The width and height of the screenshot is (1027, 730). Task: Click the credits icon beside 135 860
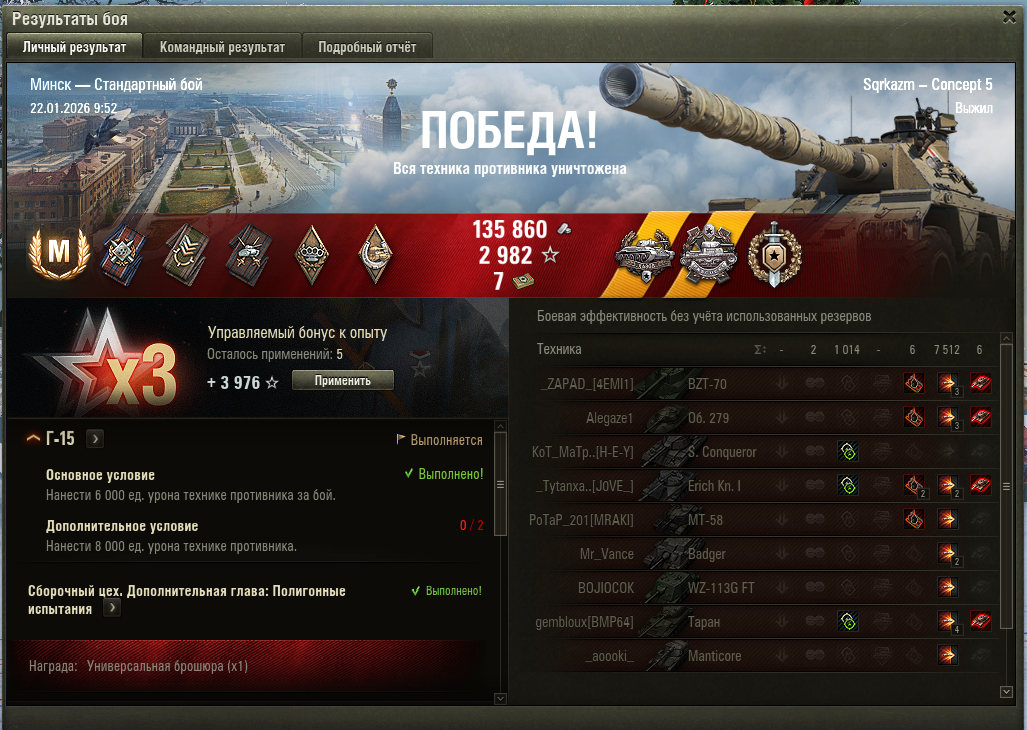pyautogui.click(x=563, y=229)
